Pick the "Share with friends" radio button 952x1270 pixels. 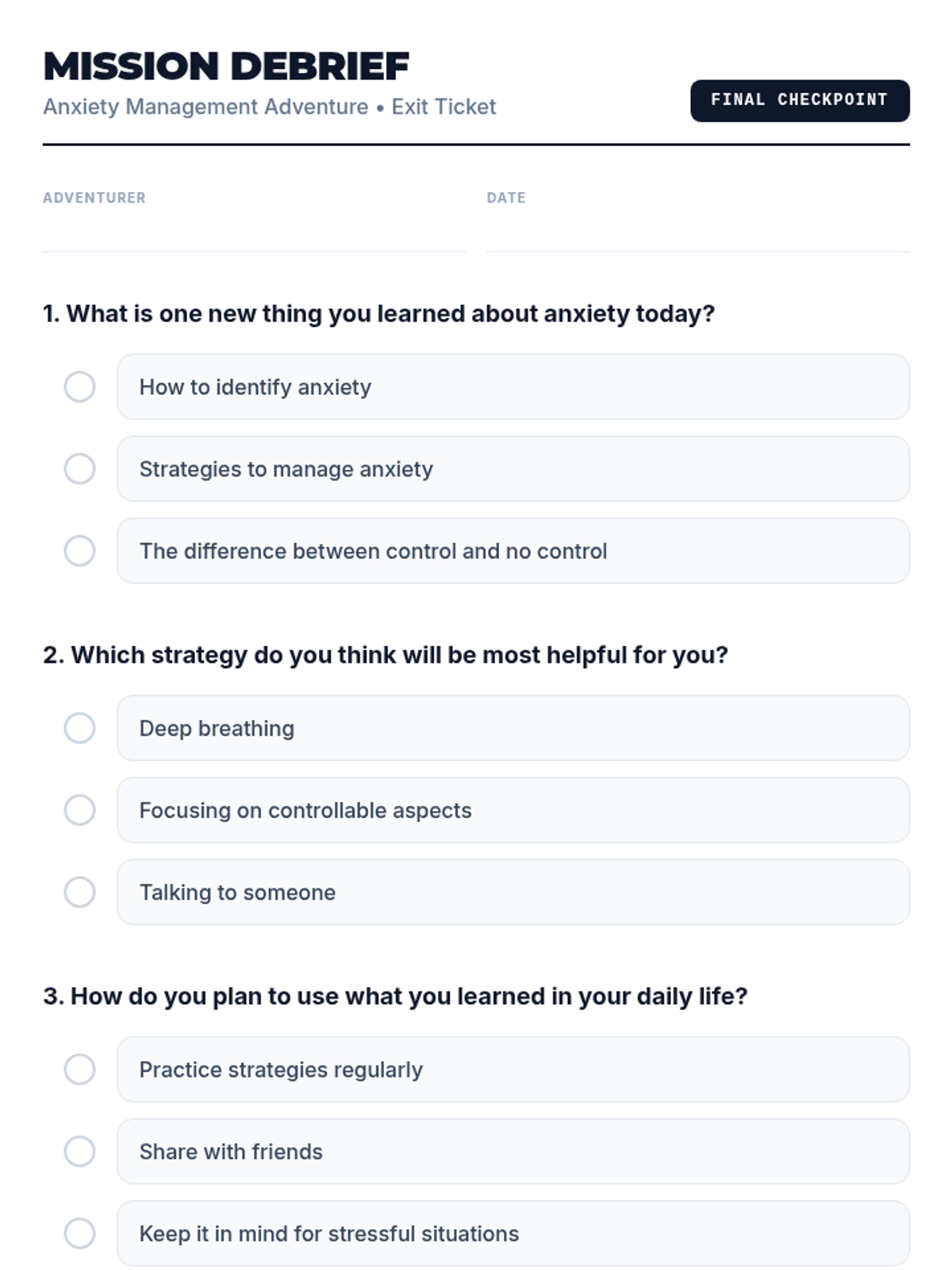79,1152
